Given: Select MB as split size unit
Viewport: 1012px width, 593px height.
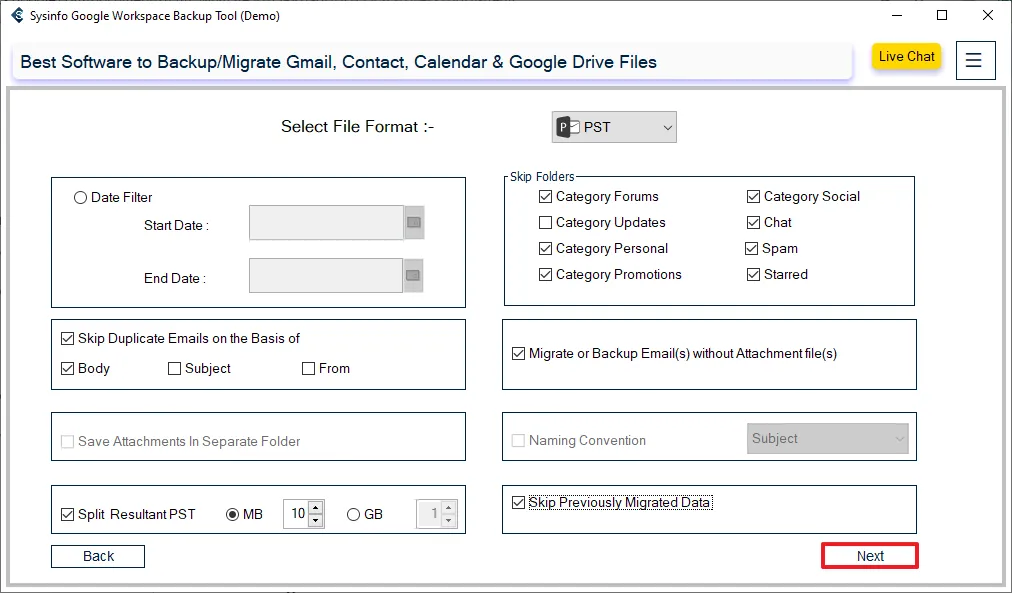Looking at the screenshot, I should point(233,515).
